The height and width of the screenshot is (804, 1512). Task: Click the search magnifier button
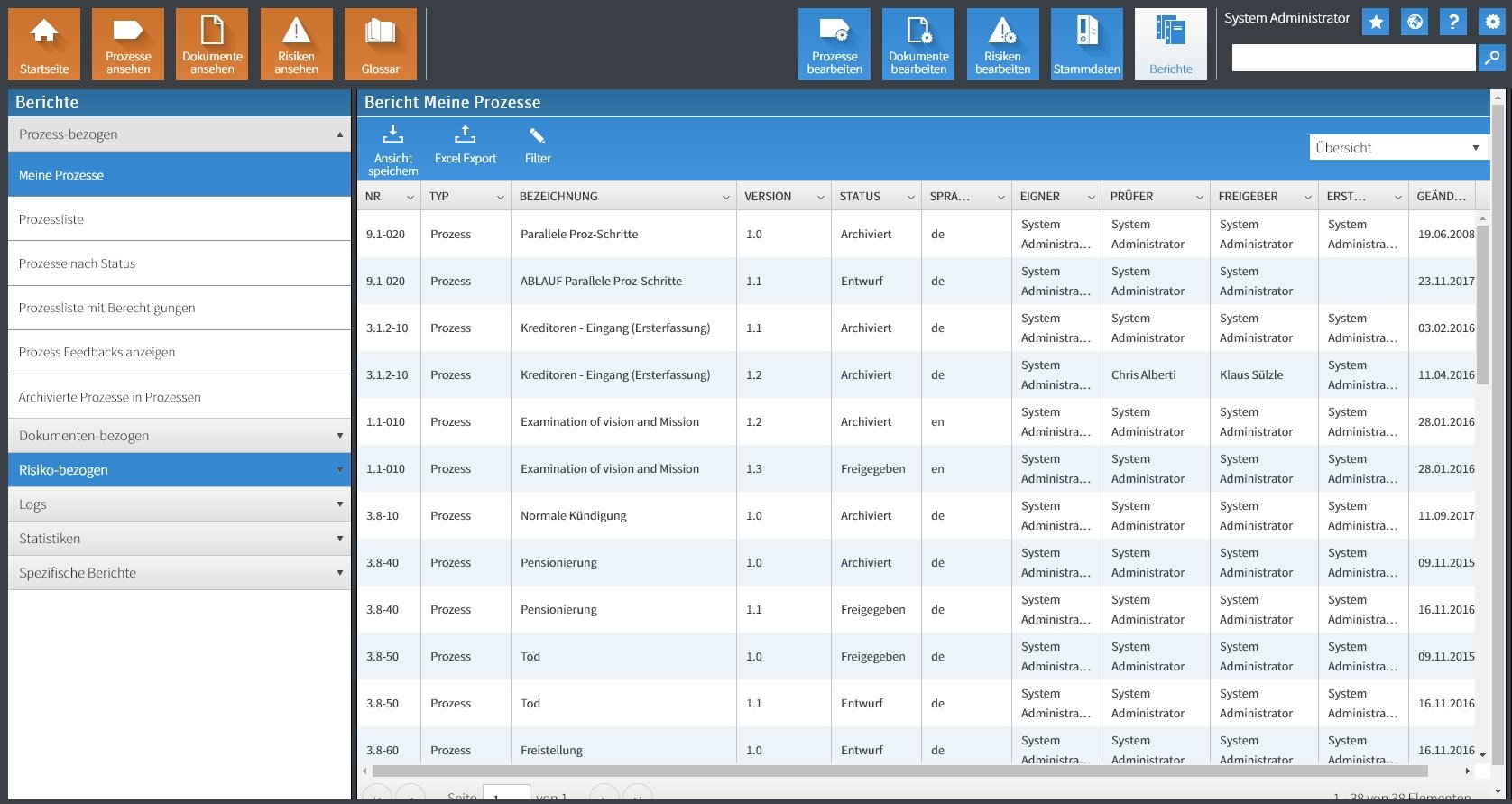[x=1492, y=58]
